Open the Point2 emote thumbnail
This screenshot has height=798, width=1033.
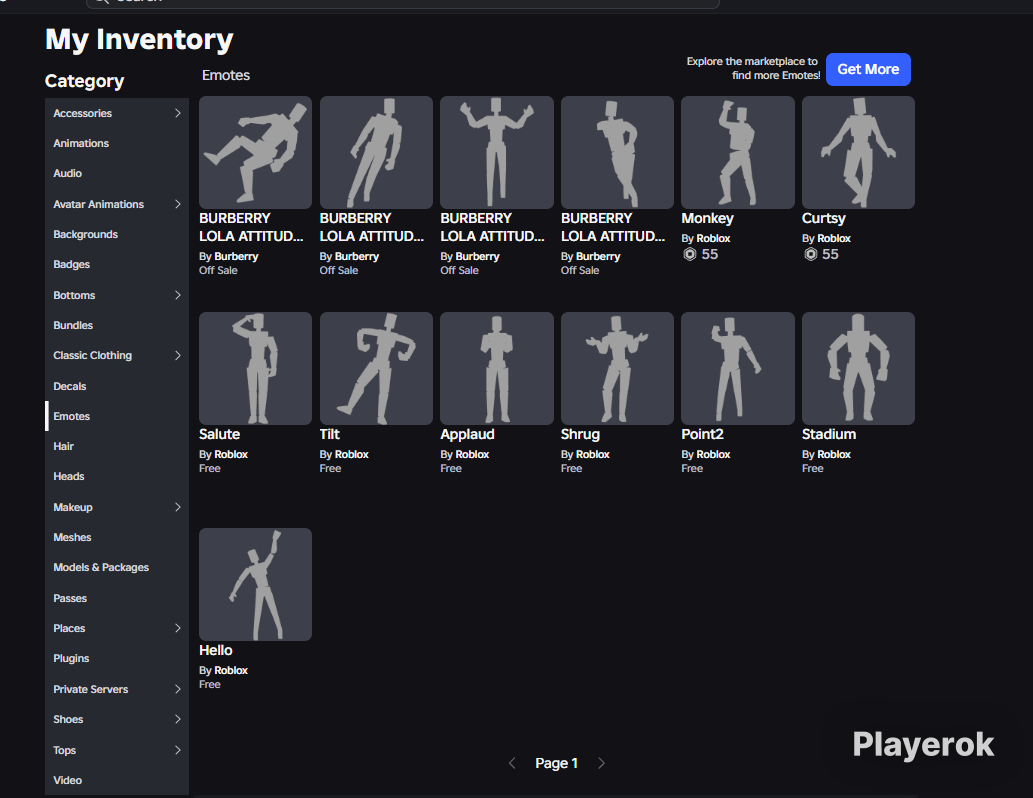coord(737,368)
